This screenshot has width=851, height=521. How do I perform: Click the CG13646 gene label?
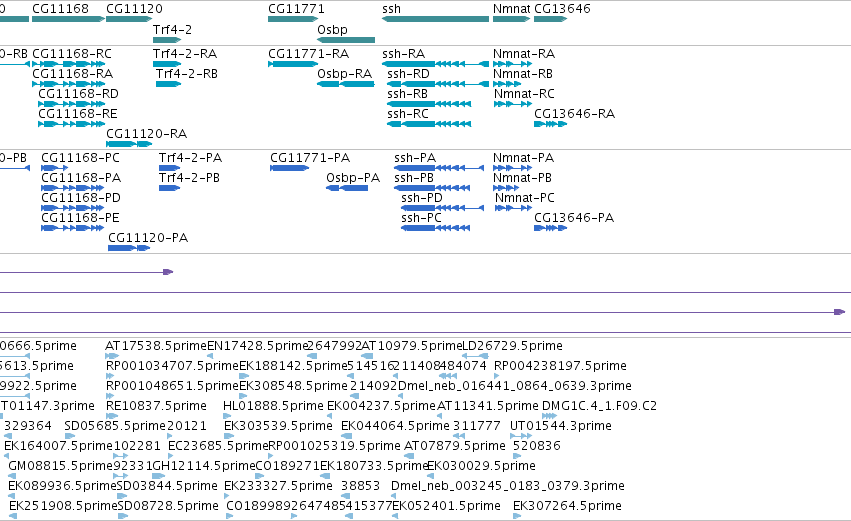(562, 9)
